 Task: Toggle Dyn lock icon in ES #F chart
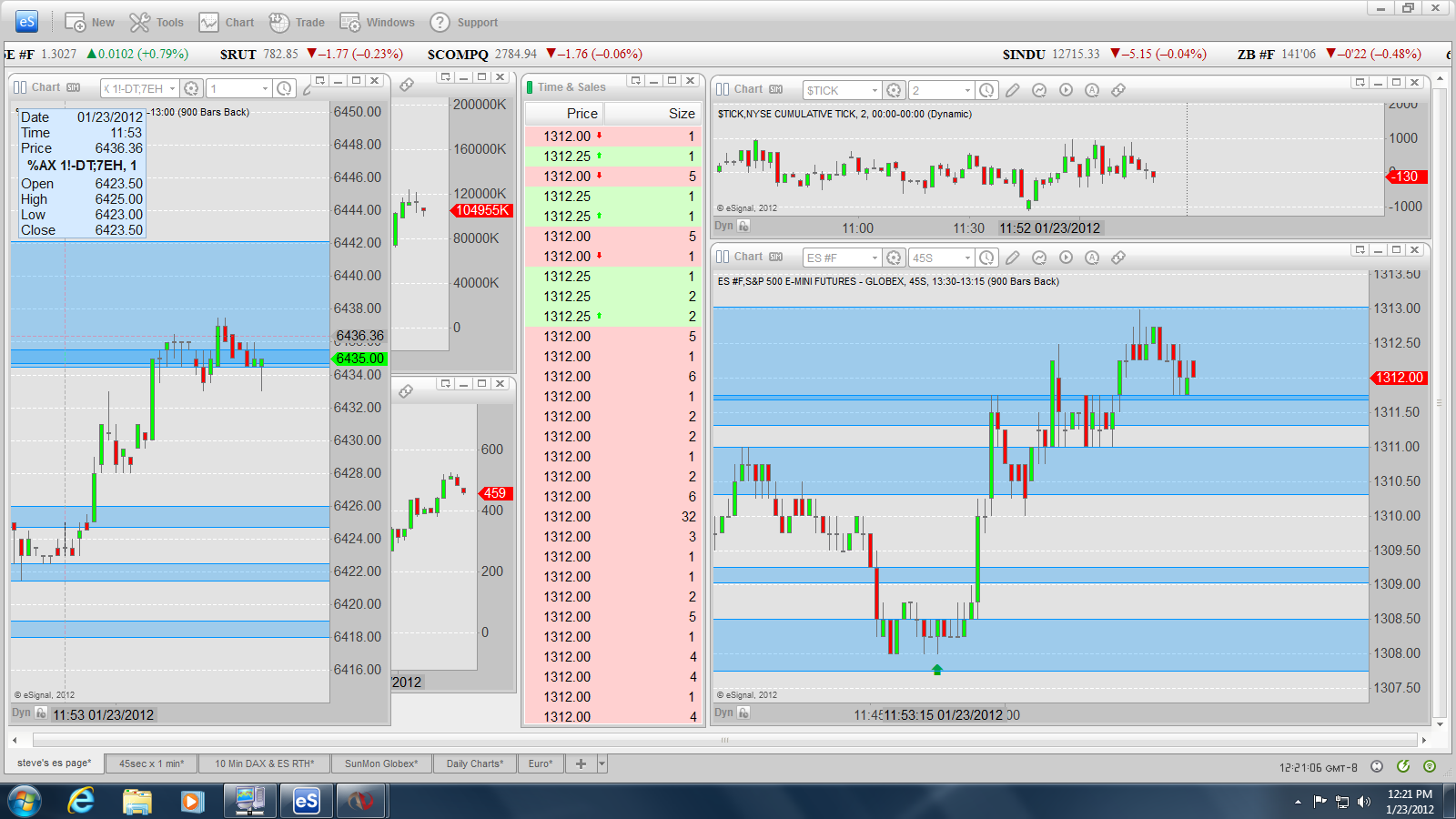(x=743, y=713)
